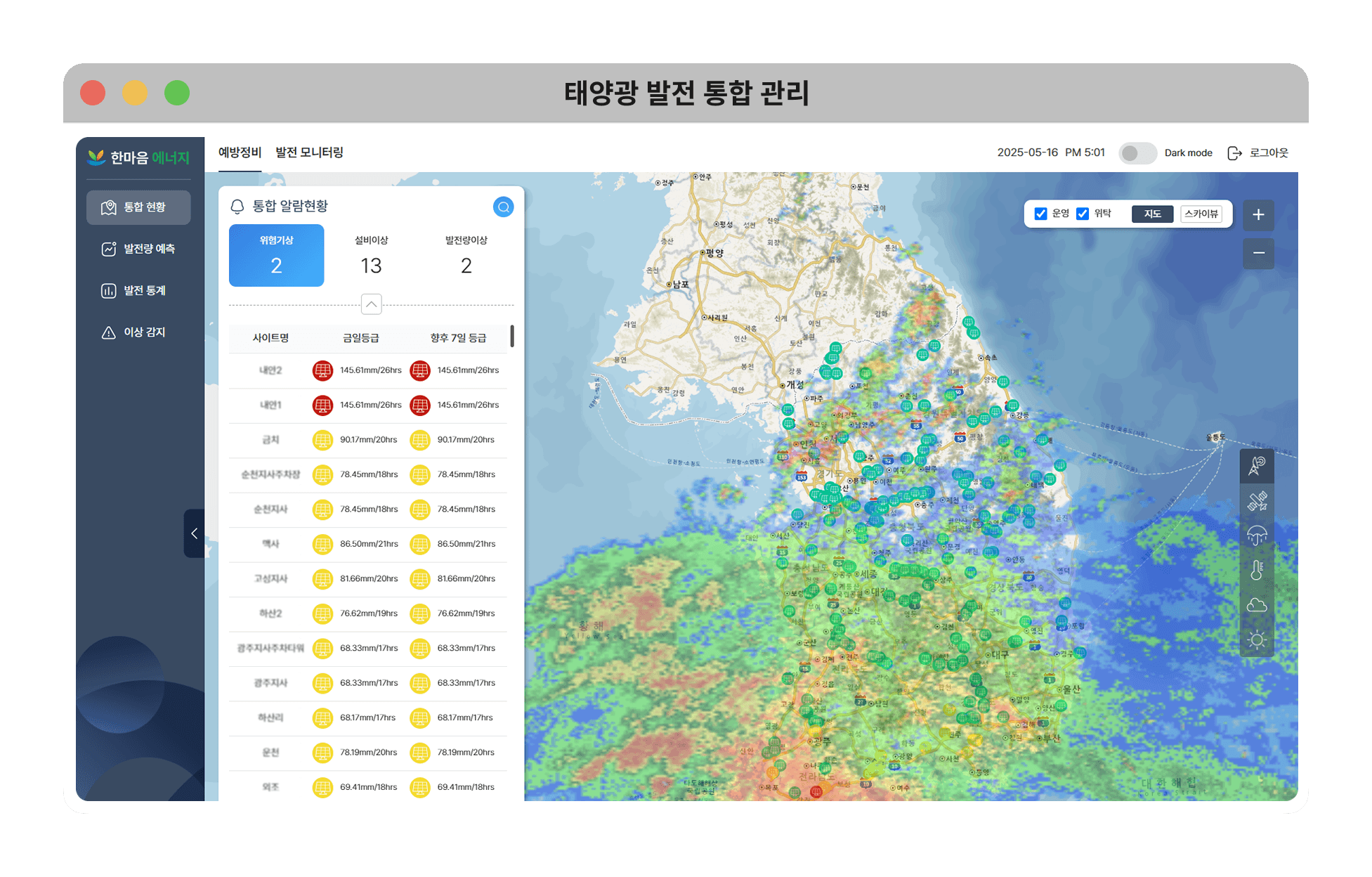
Task: Zoom out the map with minus button
Action: (x=1258, y=253)
